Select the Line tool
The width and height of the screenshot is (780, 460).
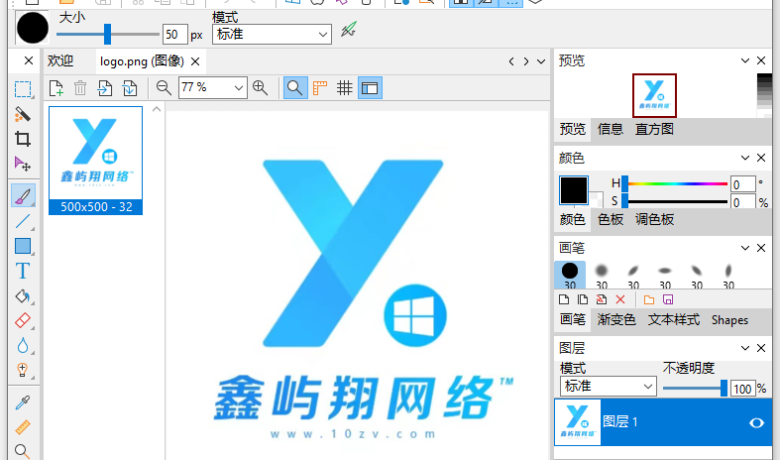(x=23, y=221)
